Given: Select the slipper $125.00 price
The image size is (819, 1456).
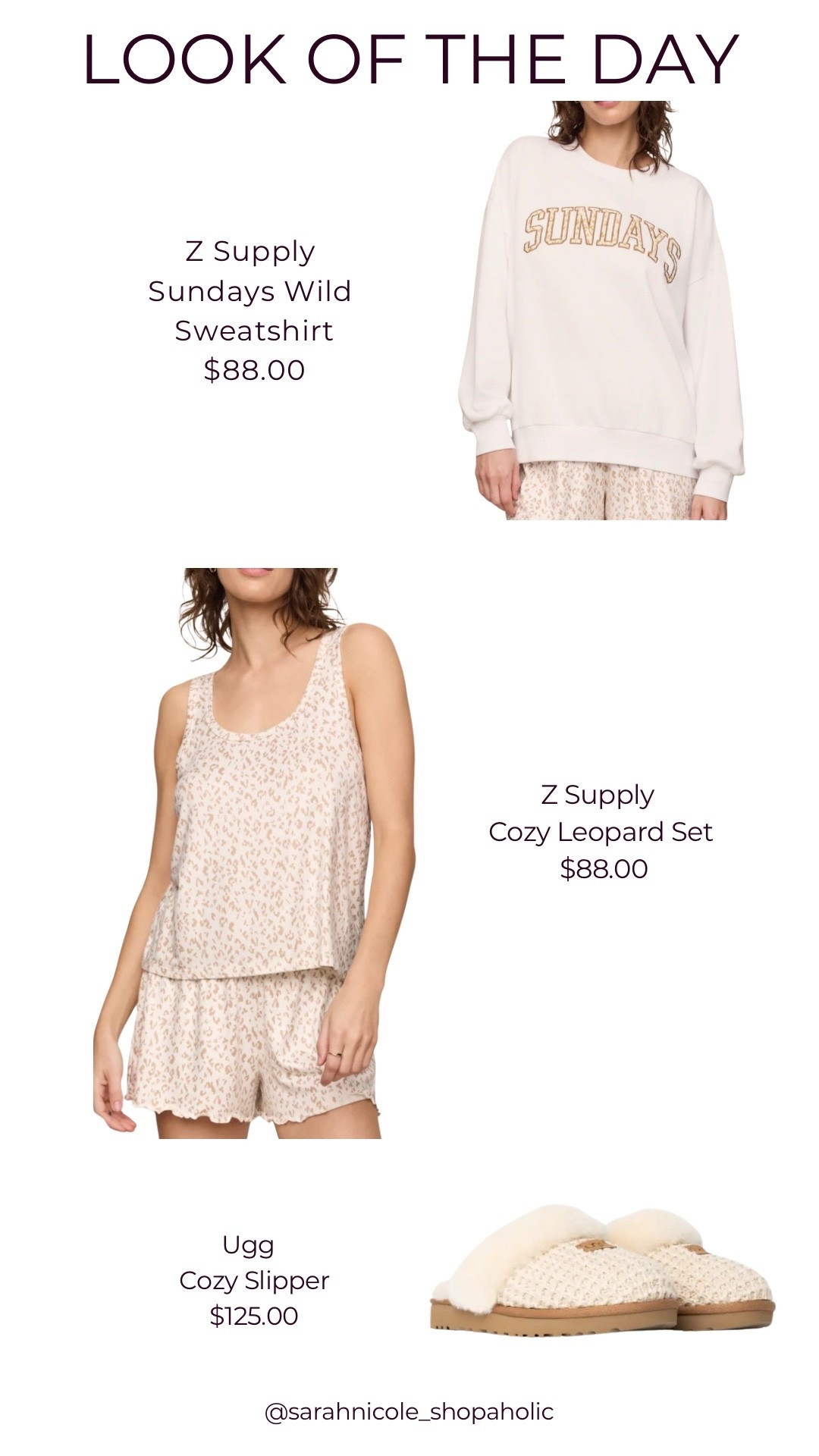Looking at the screenshot, I should (x=254, y=1316).
